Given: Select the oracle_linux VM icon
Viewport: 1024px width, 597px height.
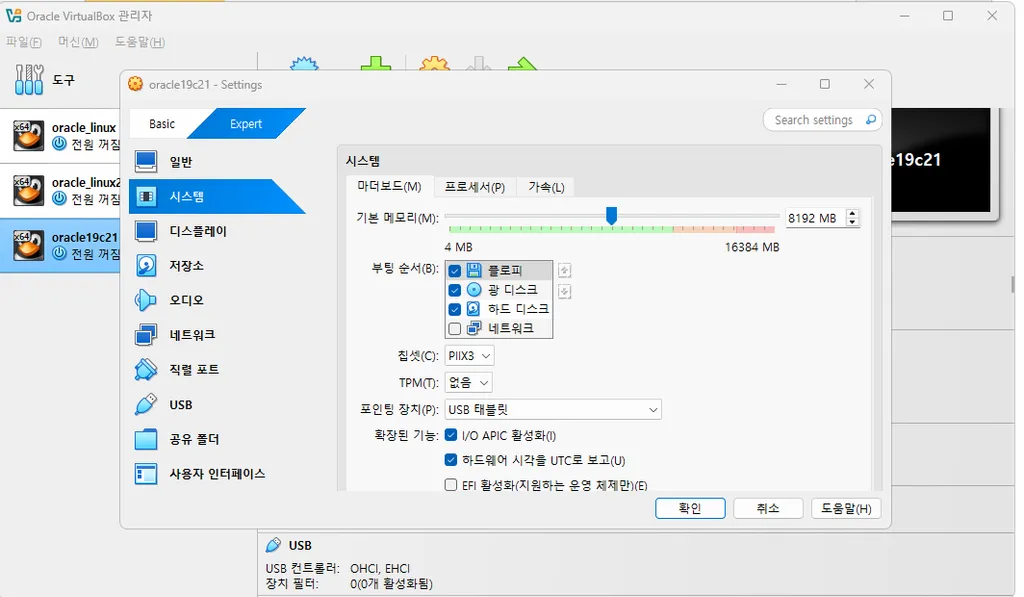Looking at the screenshot, I should [x=29, y=135].
